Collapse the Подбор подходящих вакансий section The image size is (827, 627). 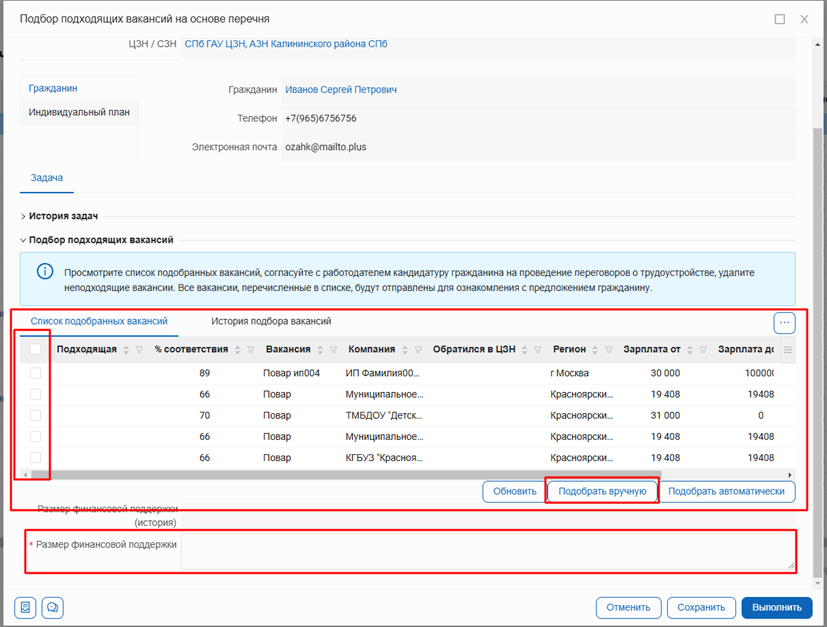tap(100, 240)
